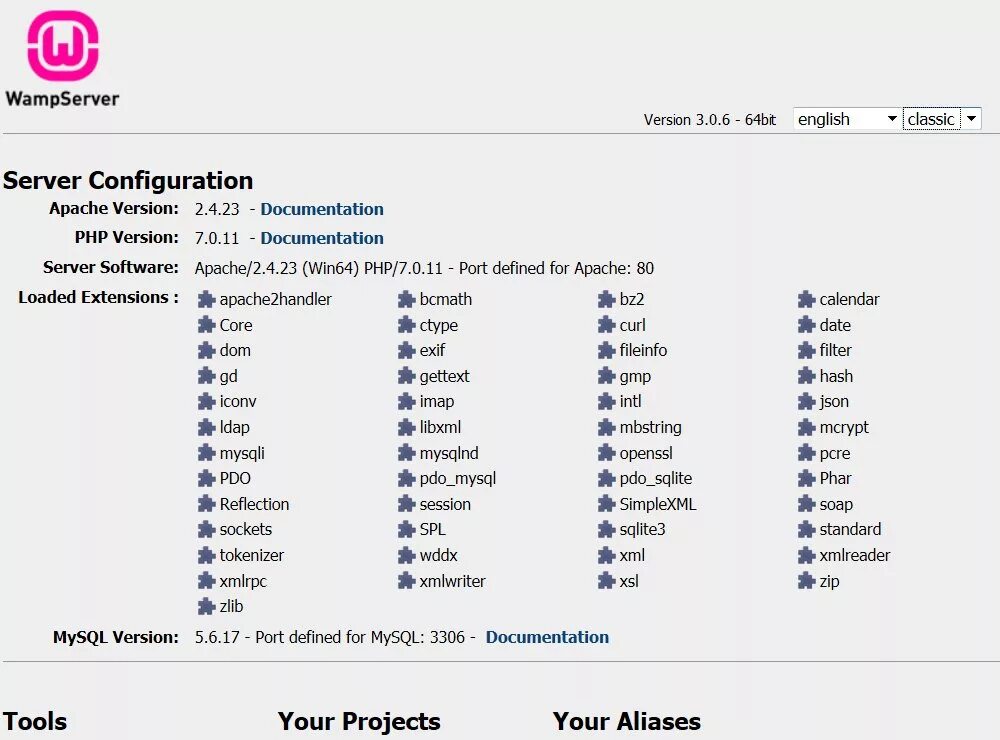The image size is (1000, 740).
Task: Click the puzzle icon next to imap
Action: point(406,402)
